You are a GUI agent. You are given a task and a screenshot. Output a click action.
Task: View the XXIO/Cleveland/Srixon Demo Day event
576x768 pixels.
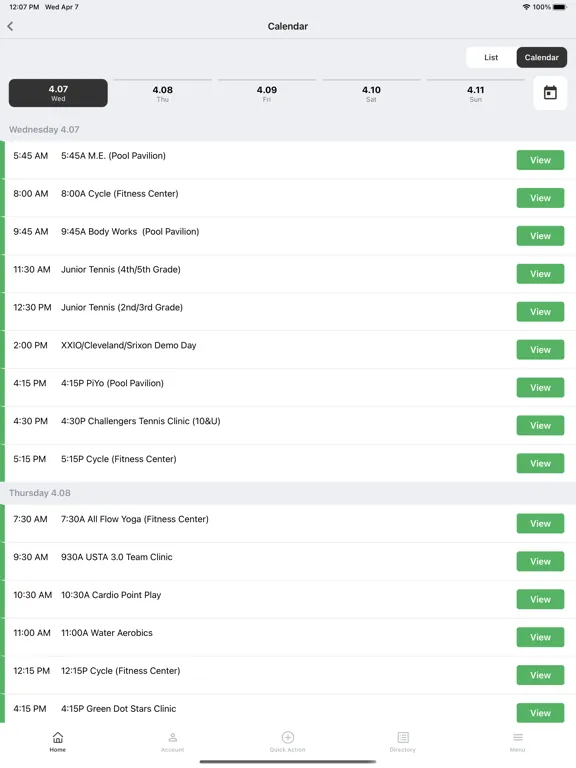[x=540, y=350]
